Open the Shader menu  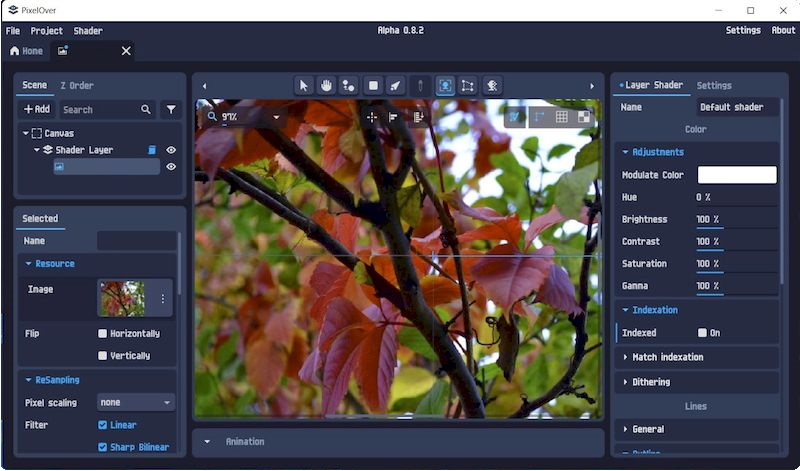point(88,31)
